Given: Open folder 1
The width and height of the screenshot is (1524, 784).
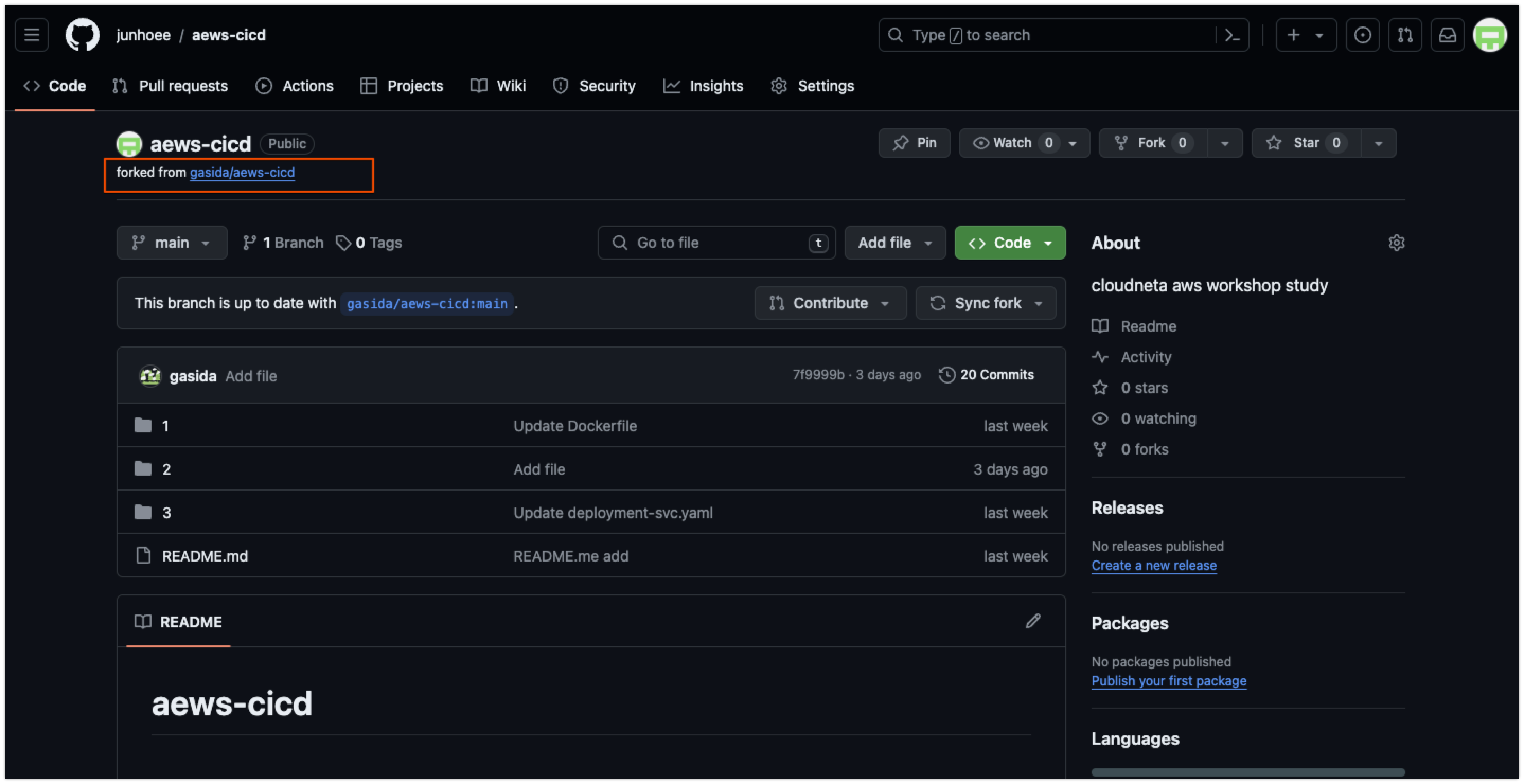Looking at the screenshot, I should (165, 426).
